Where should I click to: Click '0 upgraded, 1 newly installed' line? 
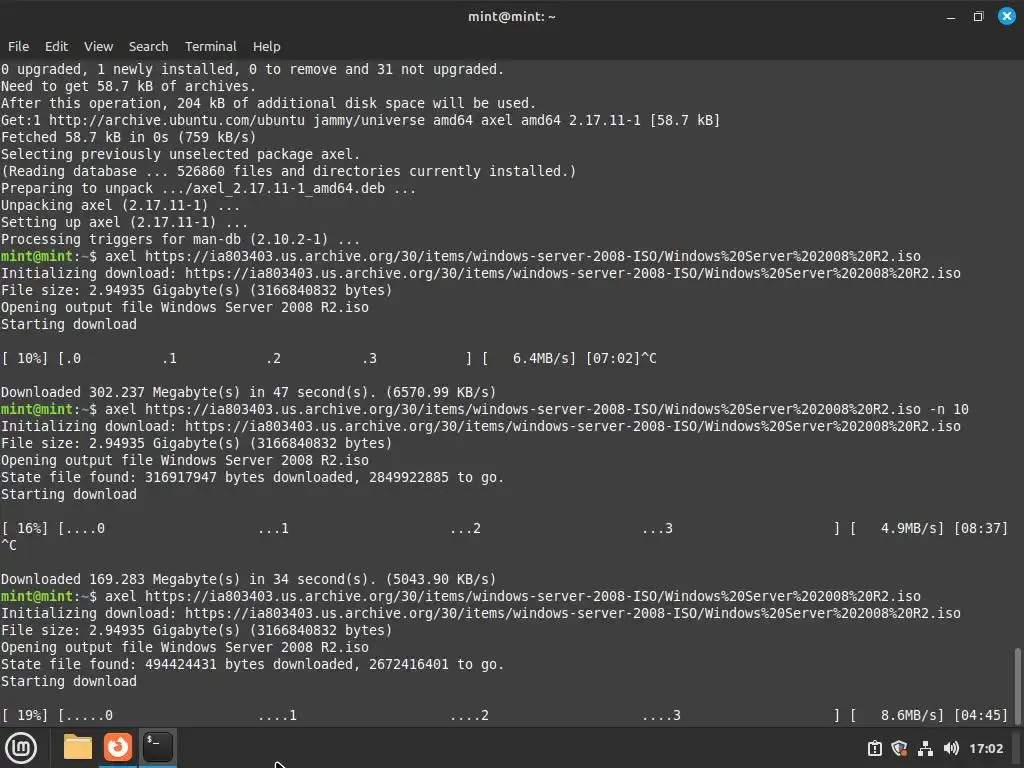(x=252, y=69)
